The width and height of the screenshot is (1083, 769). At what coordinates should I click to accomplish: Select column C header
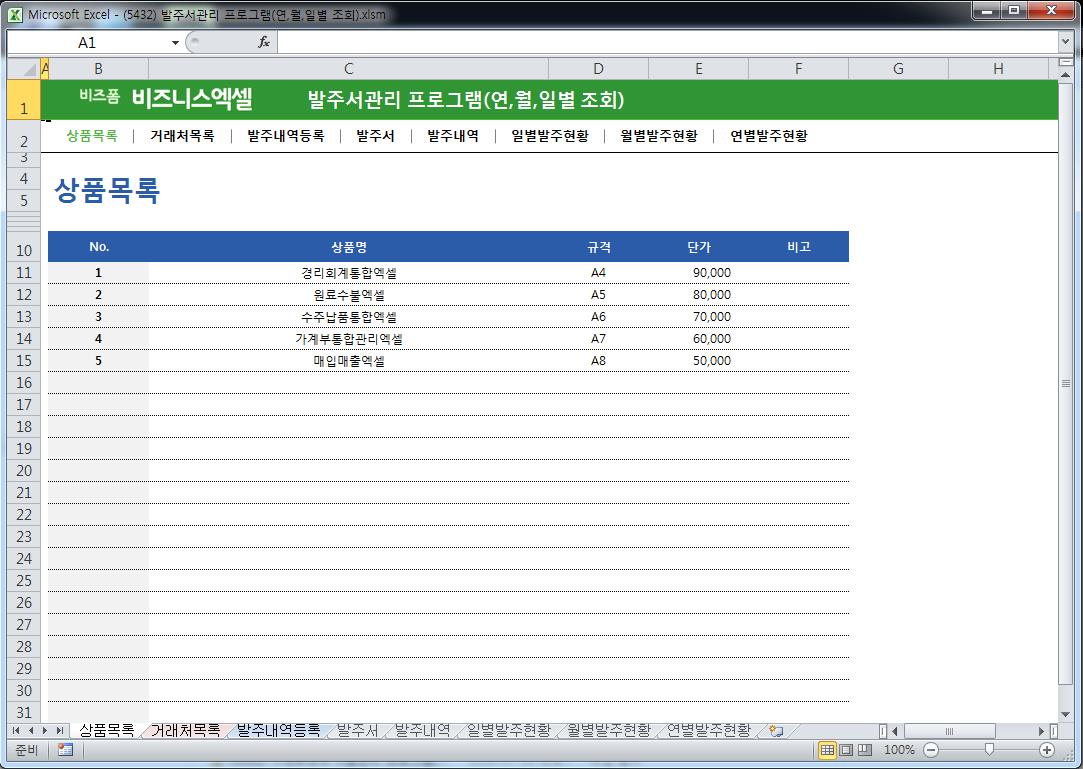(349, 68)
